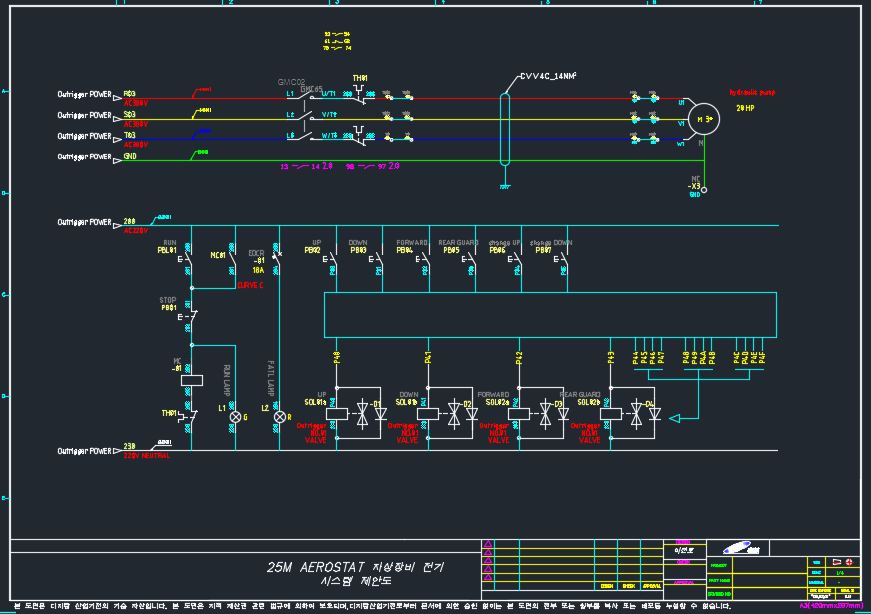Image resolution: width=871 pixels, height=614 pixels.
Task: Click the magenta 98 — 97 2.0 annotation
Action: coord(372,166)
